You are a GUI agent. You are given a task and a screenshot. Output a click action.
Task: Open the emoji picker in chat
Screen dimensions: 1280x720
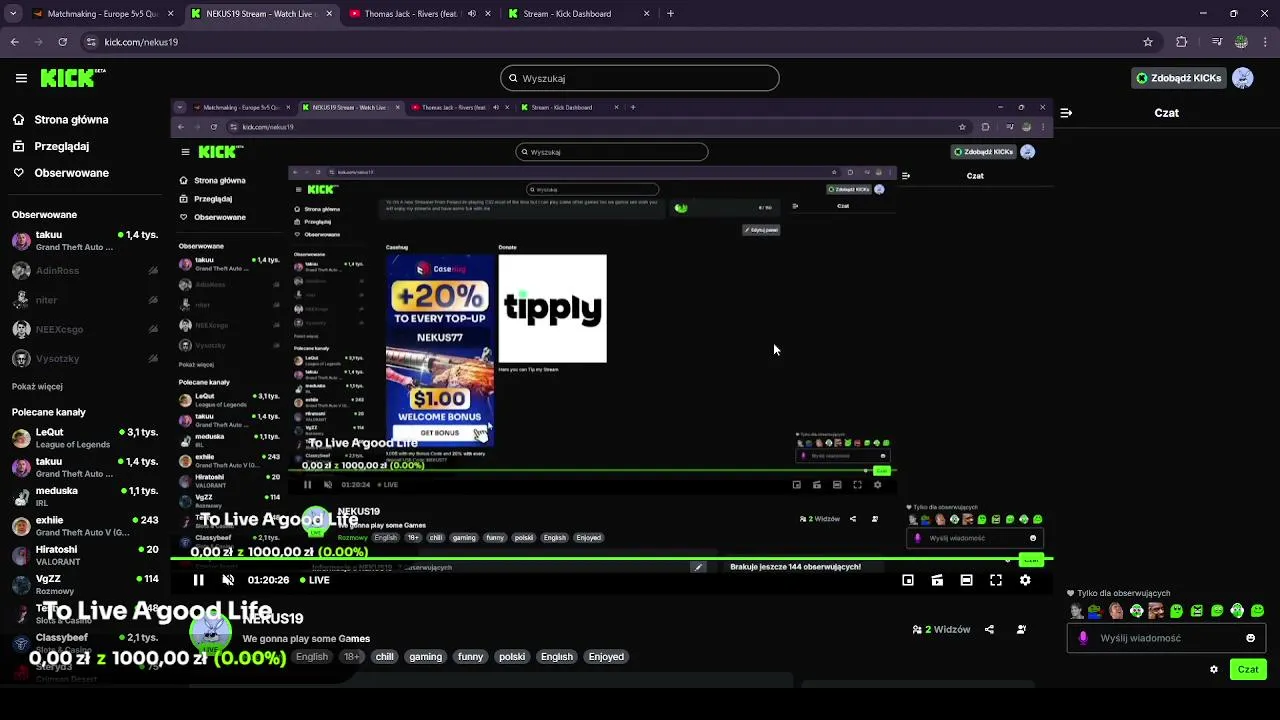click(1250, 638)
